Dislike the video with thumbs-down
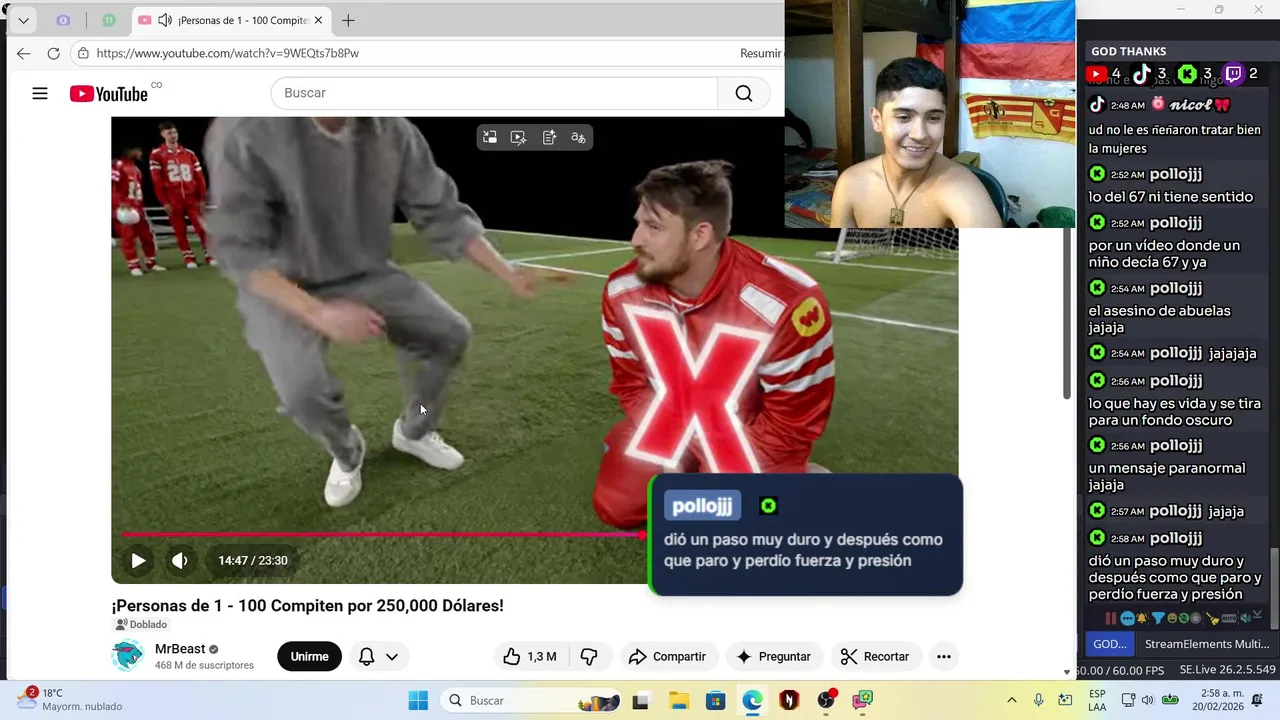The height and width of the screenshot is (720, 1280). coord(589,656)
